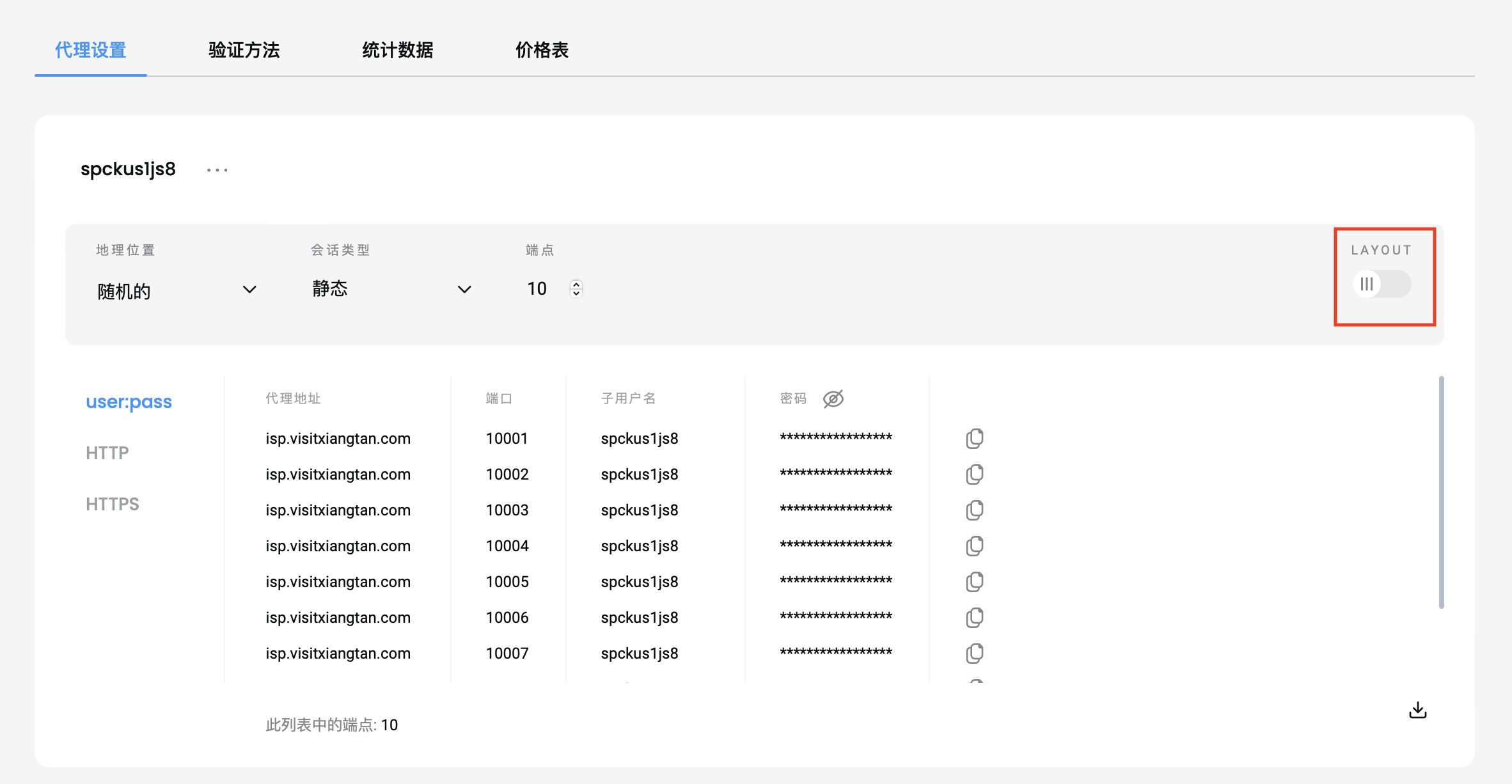Select the HTTPS format

113,504
